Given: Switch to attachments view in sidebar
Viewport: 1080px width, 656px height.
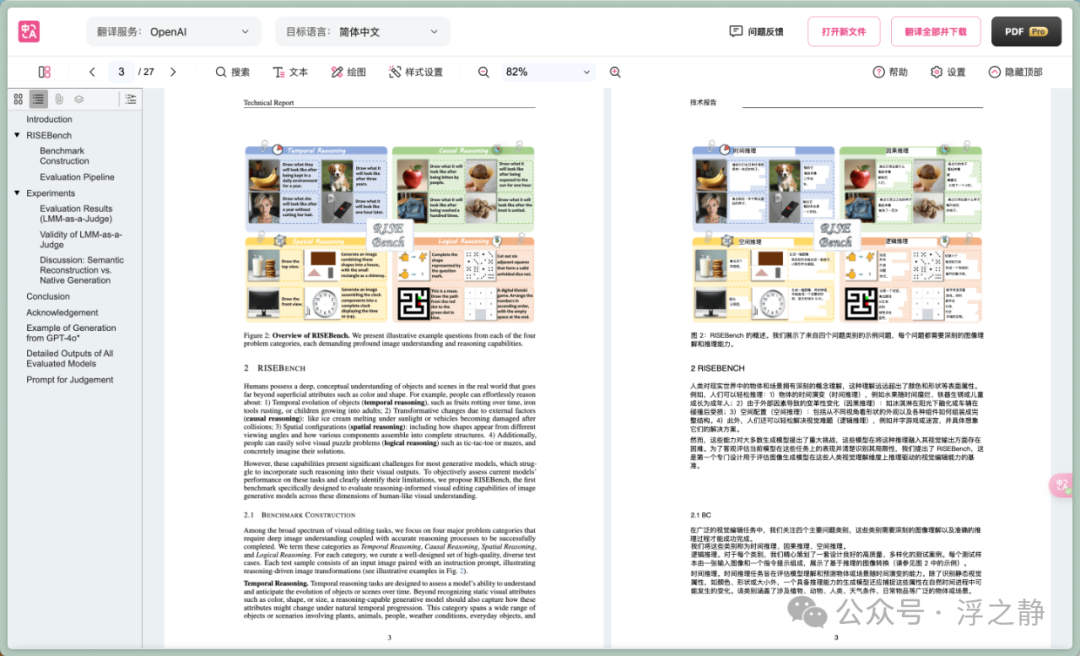Looking at the screenshot, I should point(59,99).
